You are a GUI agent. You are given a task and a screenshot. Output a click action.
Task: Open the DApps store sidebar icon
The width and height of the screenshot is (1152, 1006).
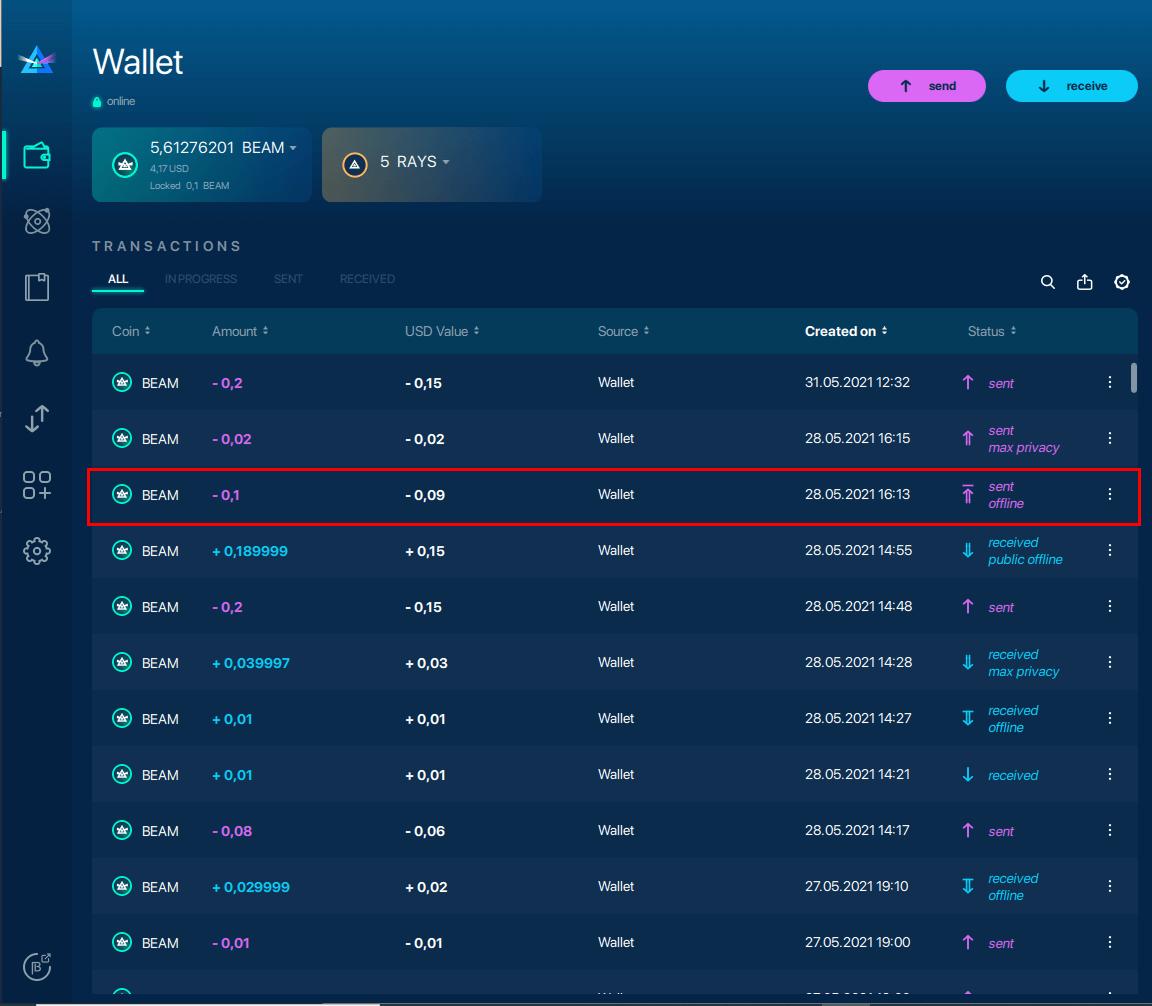coord(37,485)
